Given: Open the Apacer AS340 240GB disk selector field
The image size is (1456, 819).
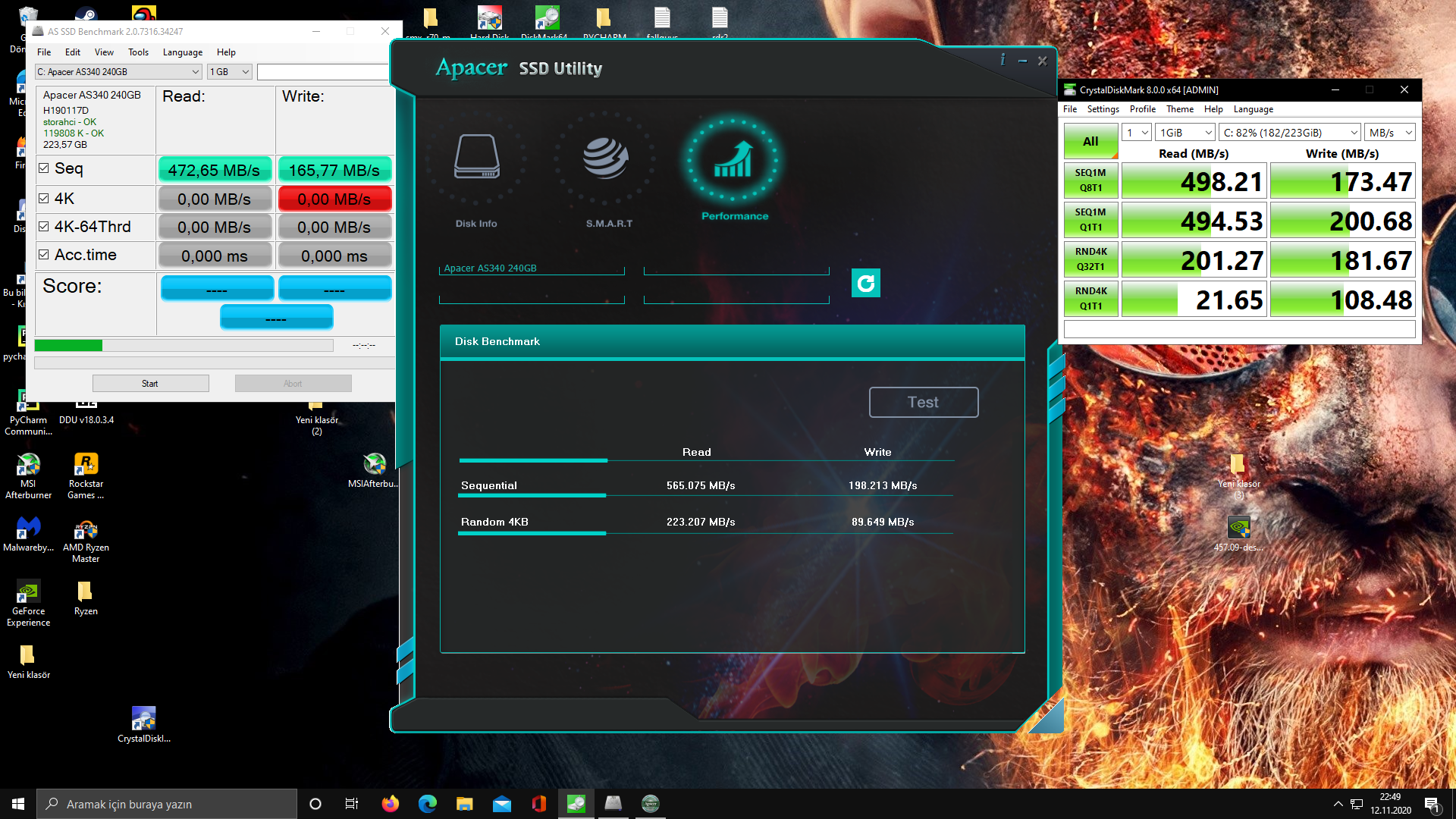Looking at the screenshot, I should click(532, 268).
